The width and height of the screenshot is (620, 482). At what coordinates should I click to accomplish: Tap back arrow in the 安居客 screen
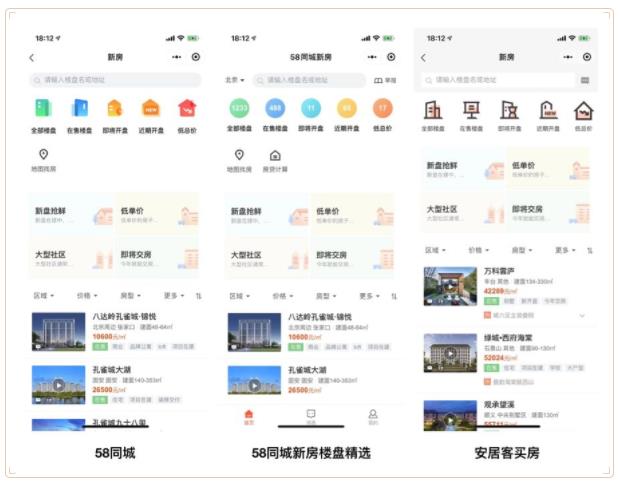[x=423, y=58]
